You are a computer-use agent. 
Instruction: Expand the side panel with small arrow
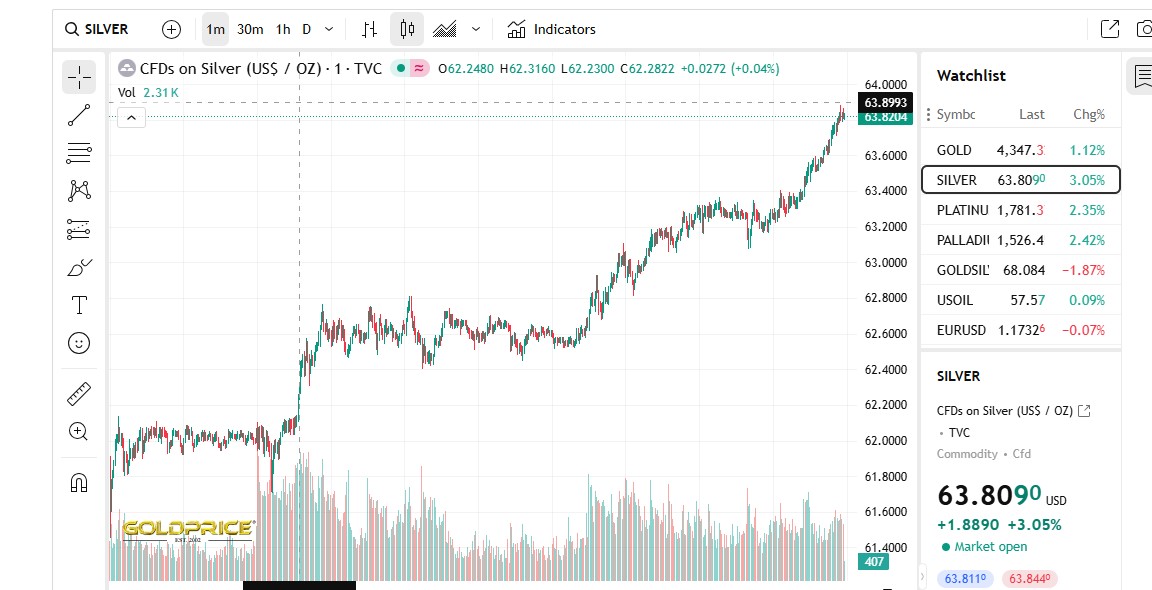tap(924, 578)
